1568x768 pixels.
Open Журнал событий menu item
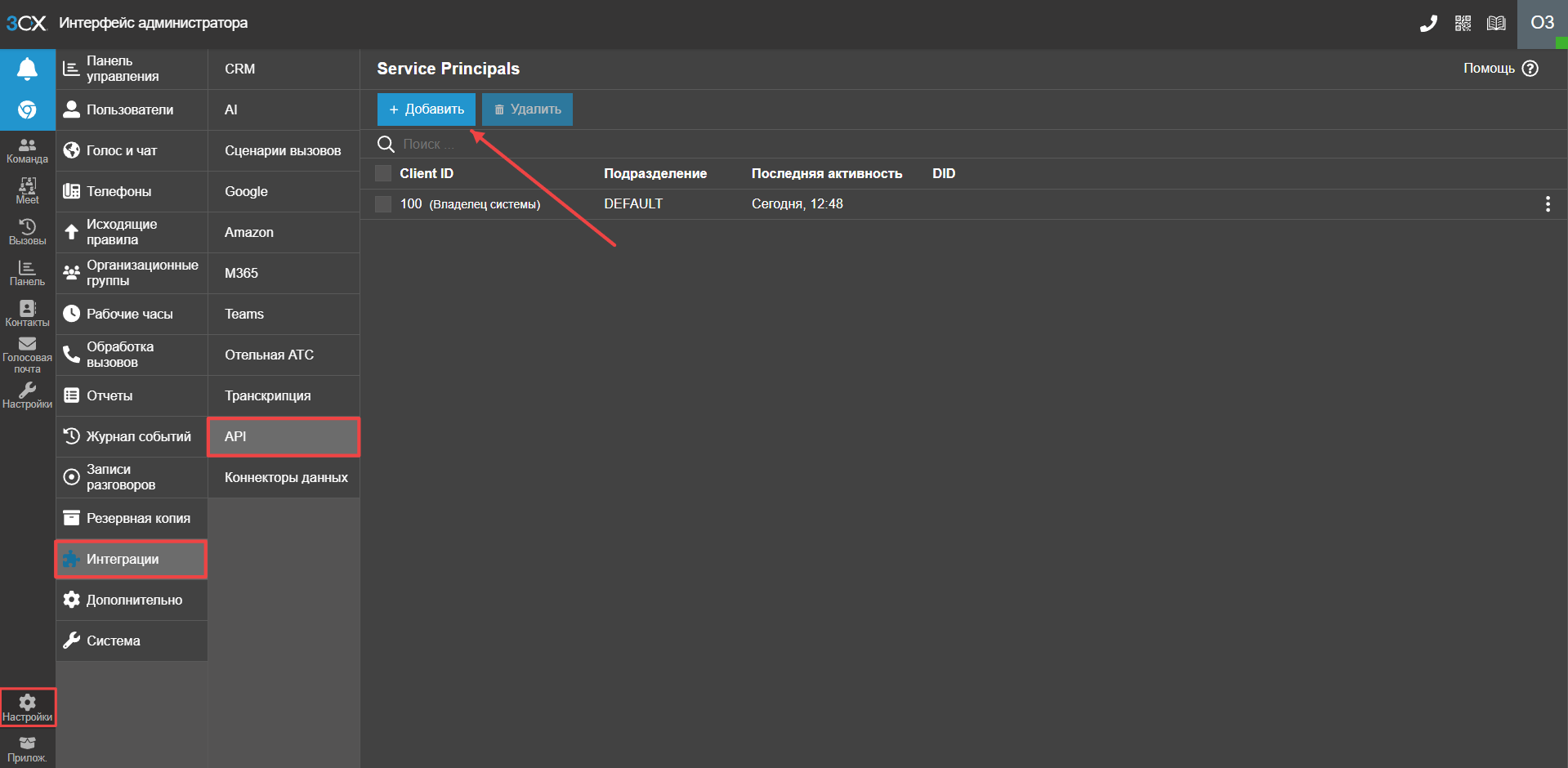pos(132,436)
